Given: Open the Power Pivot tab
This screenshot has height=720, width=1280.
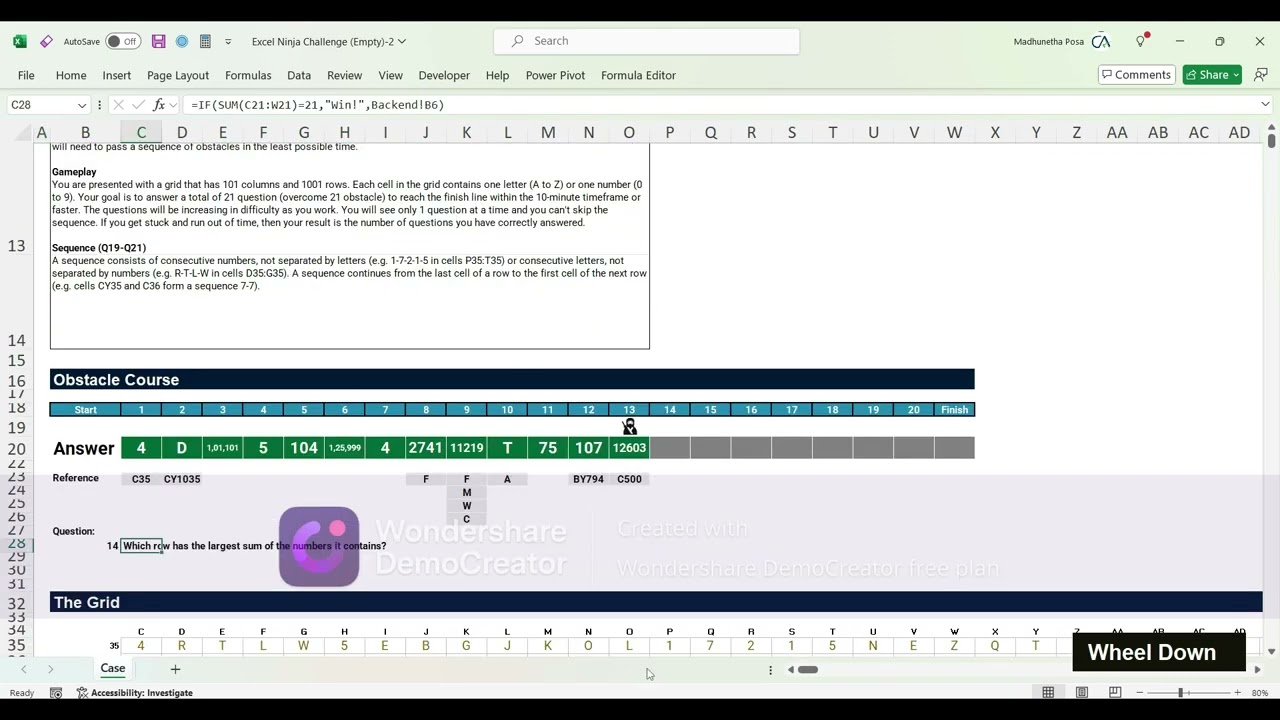Looking at the screenshot, I should tap(555, 75).
